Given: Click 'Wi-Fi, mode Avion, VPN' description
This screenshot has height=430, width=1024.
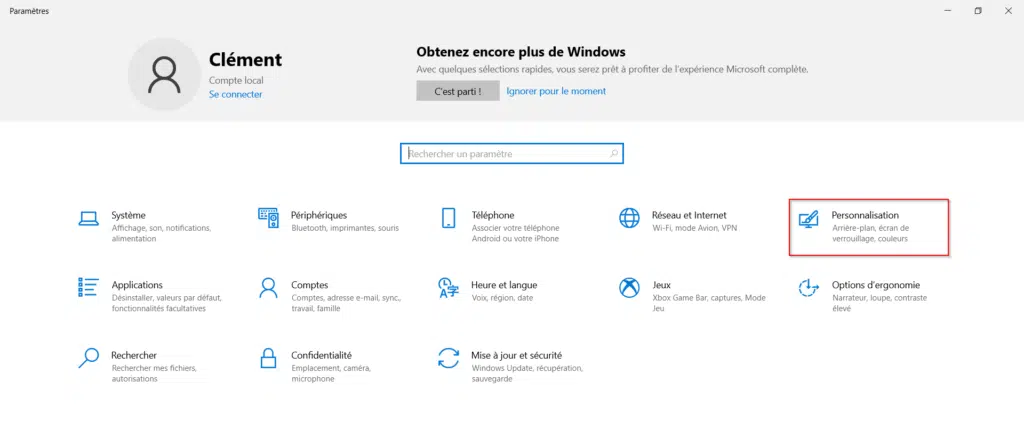Looking at the screenshot, I should [x=693, y=228].
